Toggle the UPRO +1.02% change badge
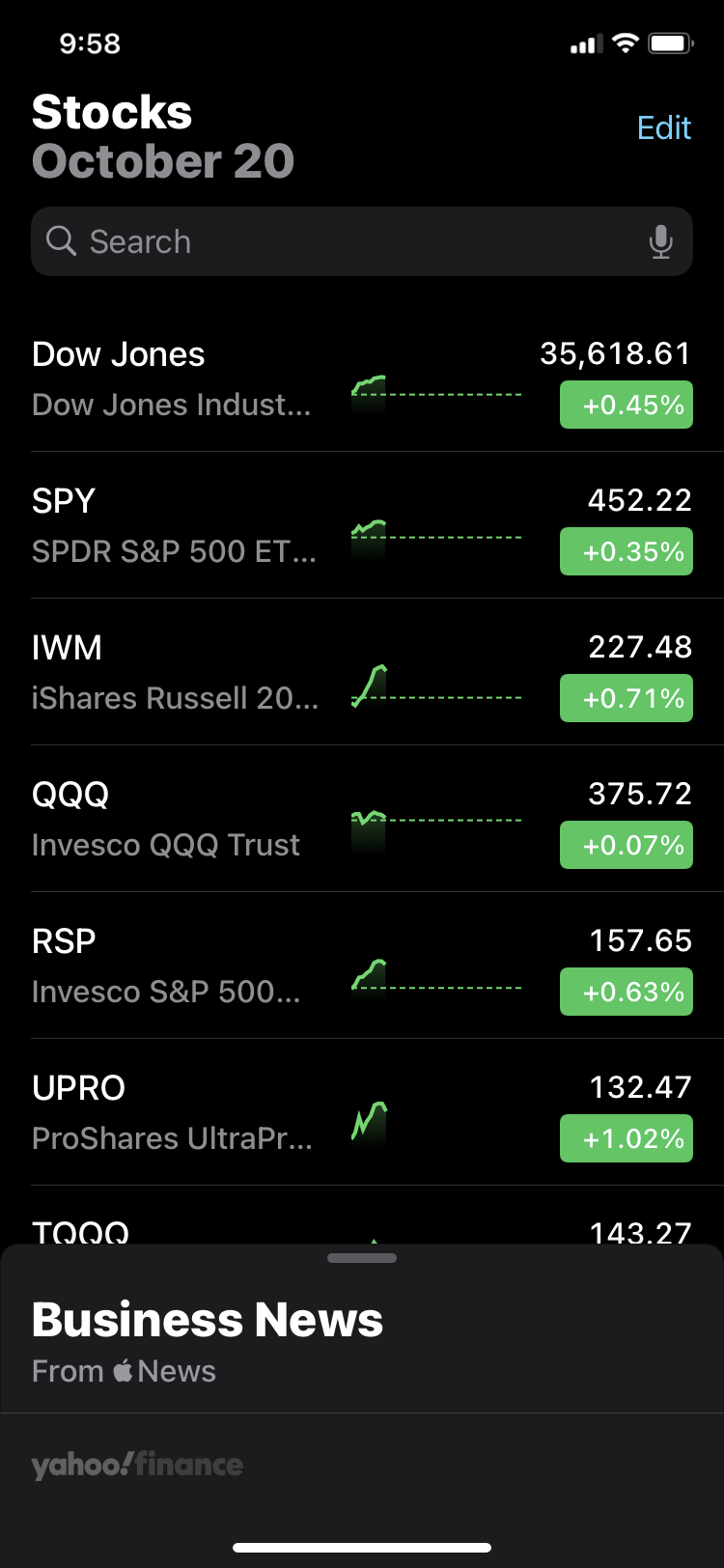This screenshot has height=1568, width=724. tap(627, 1138)
